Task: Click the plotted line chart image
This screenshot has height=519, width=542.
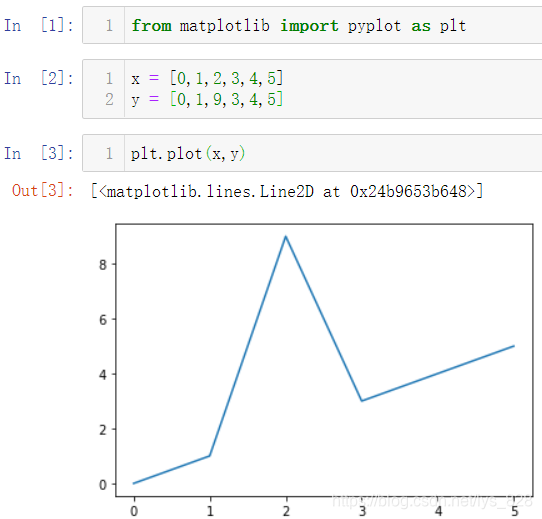Action: (315, 370)
